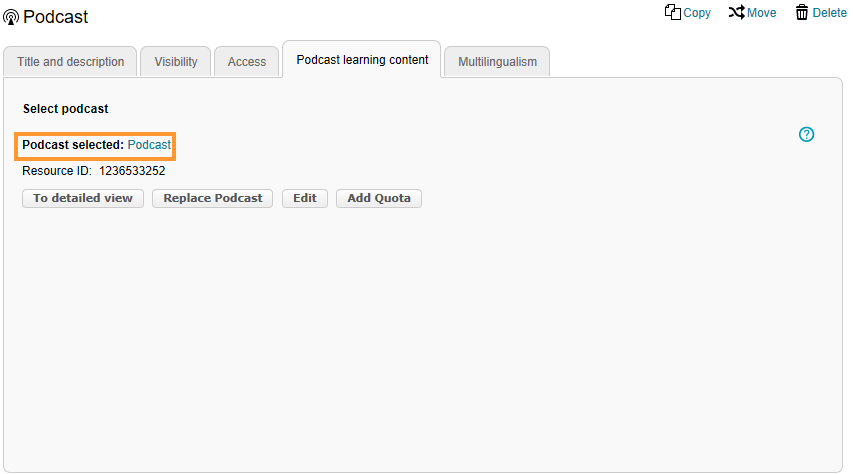This screenshot has height=474, width=853.
Task: Open the Visibility tab
Action: click(176, 62)
